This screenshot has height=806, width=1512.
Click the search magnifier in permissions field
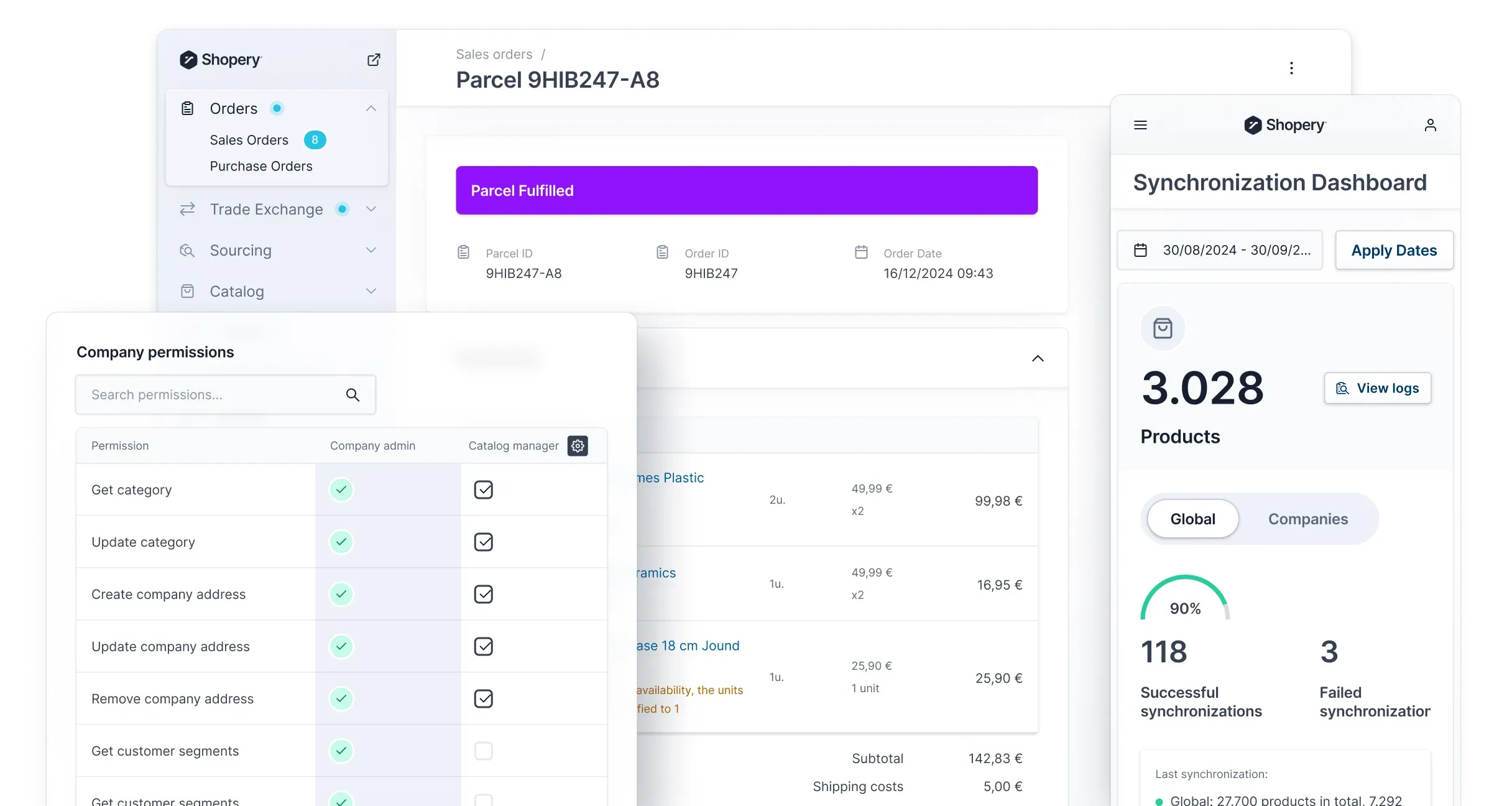click(353, 395)
